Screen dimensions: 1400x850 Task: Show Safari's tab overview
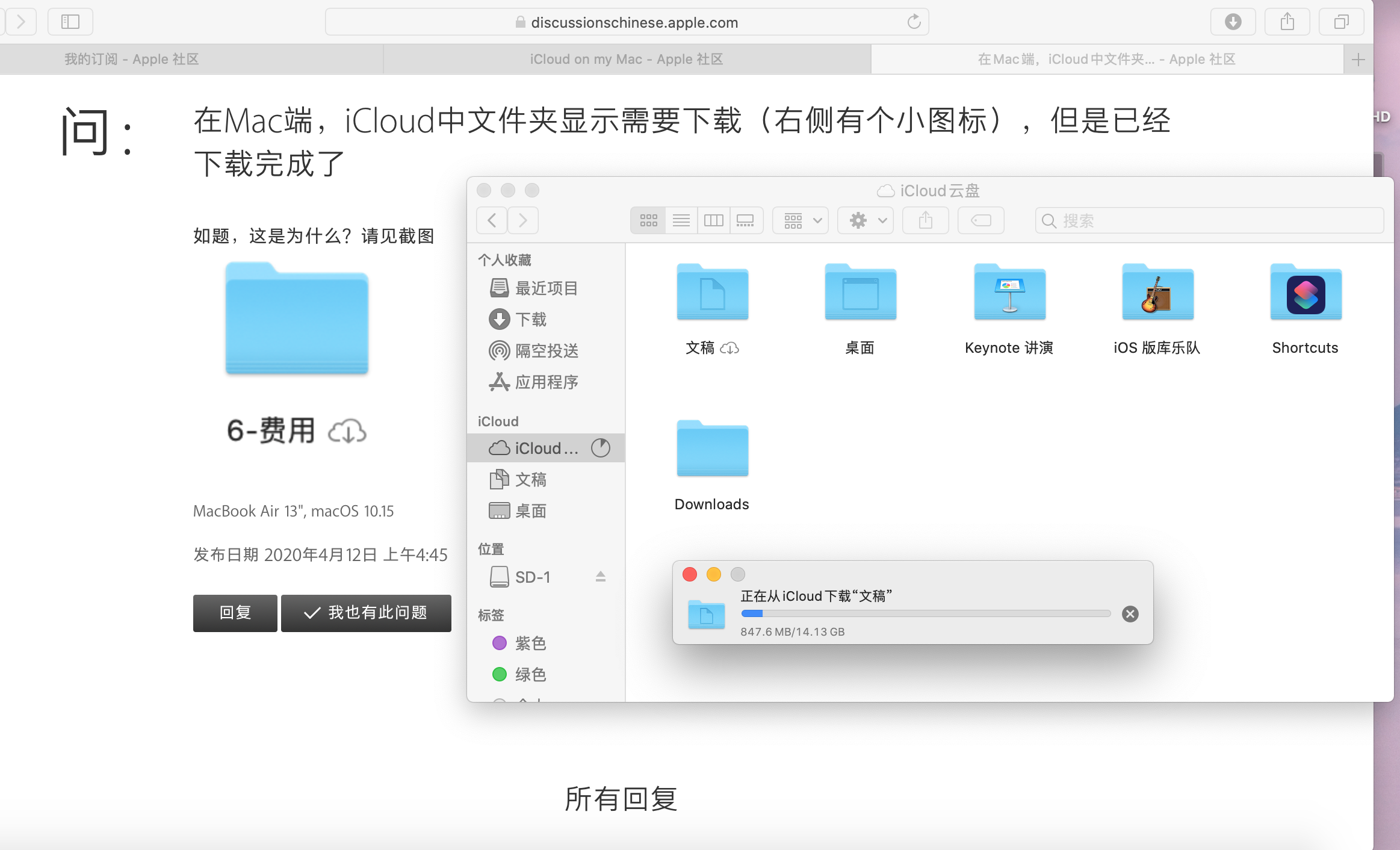[1341, 22]
